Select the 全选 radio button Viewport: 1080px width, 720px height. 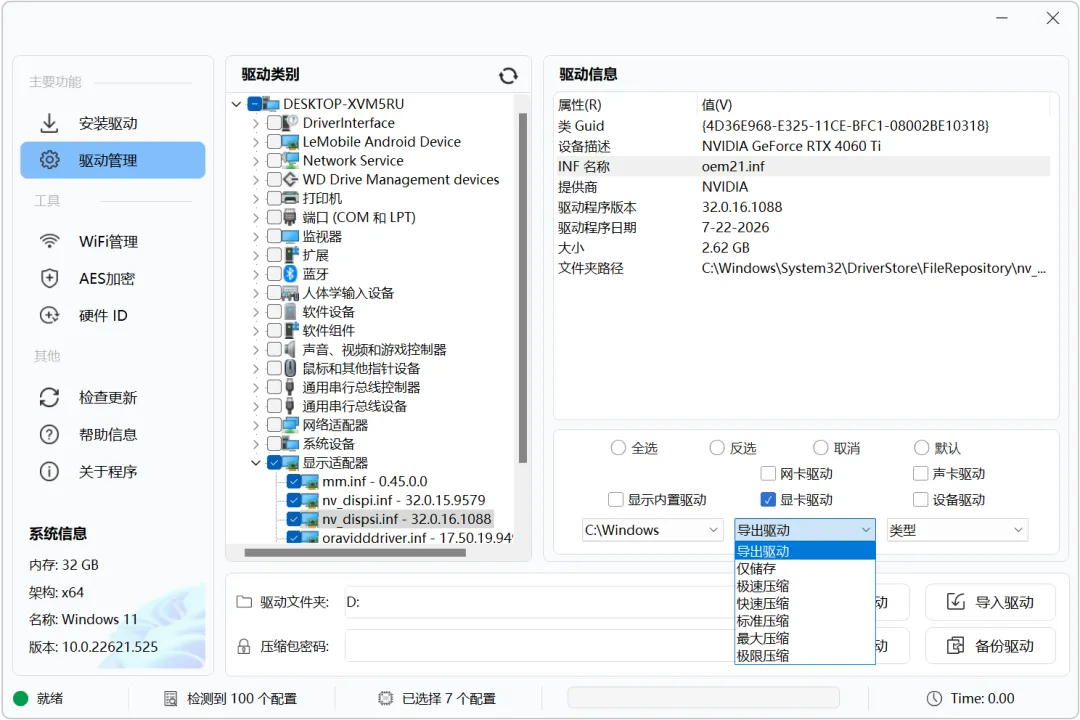(x=618, y=448)
